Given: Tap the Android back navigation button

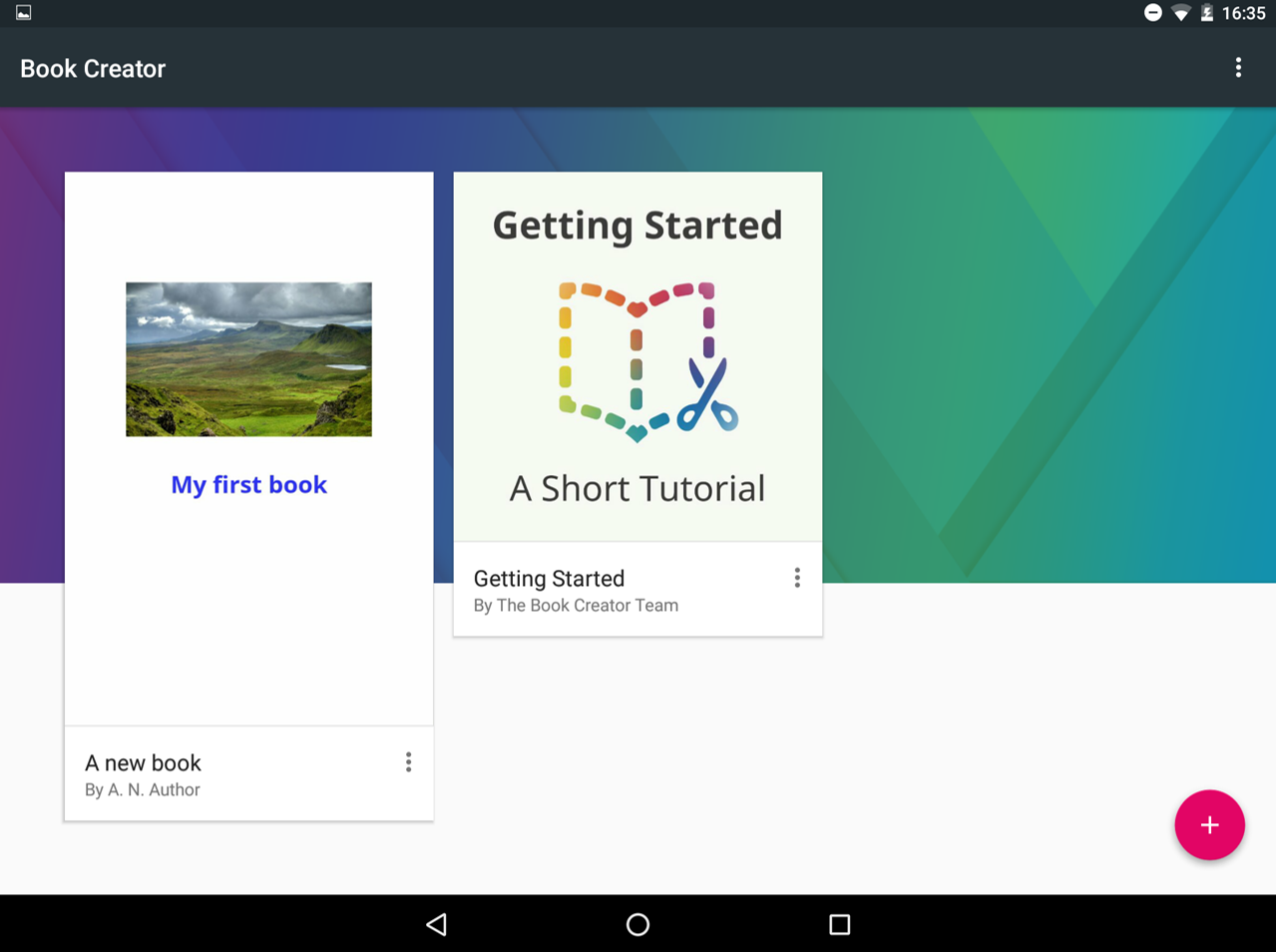Looking at the screenshot, I should (436, 924).
